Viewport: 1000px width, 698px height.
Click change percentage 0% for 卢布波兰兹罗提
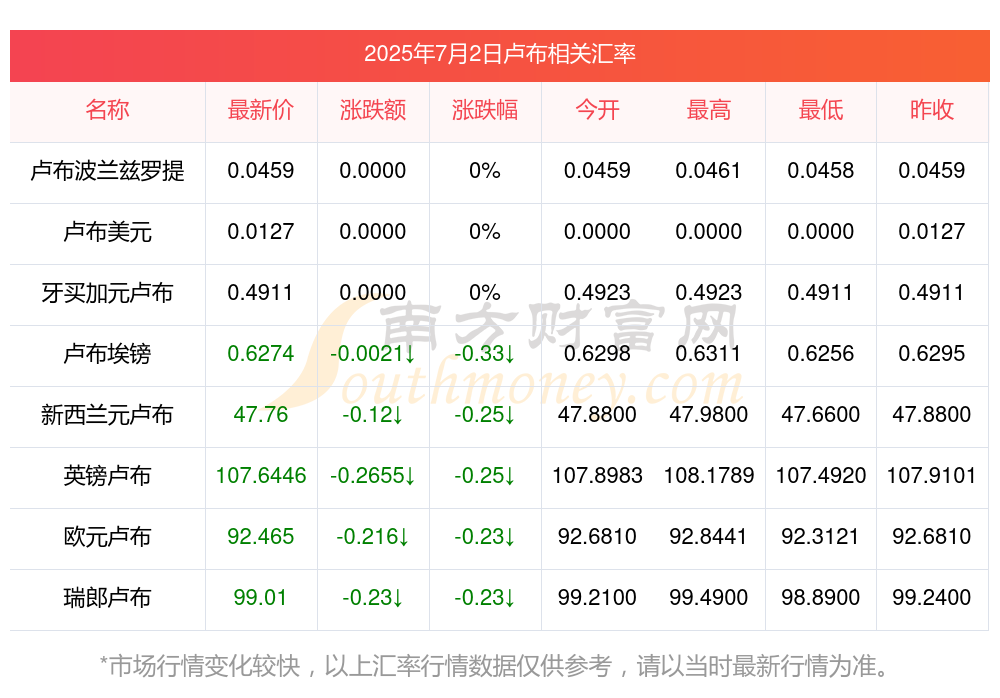485,171
